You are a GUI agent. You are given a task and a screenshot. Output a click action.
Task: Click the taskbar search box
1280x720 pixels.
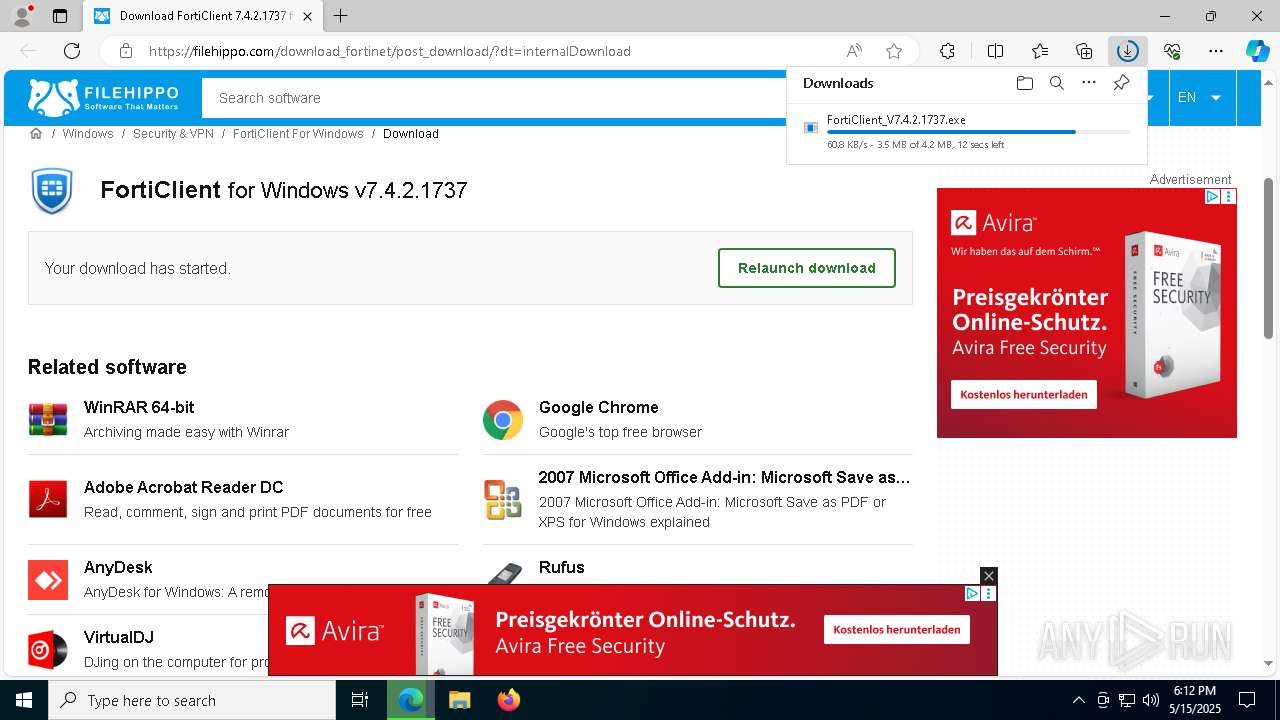click(x=192, y=700)
